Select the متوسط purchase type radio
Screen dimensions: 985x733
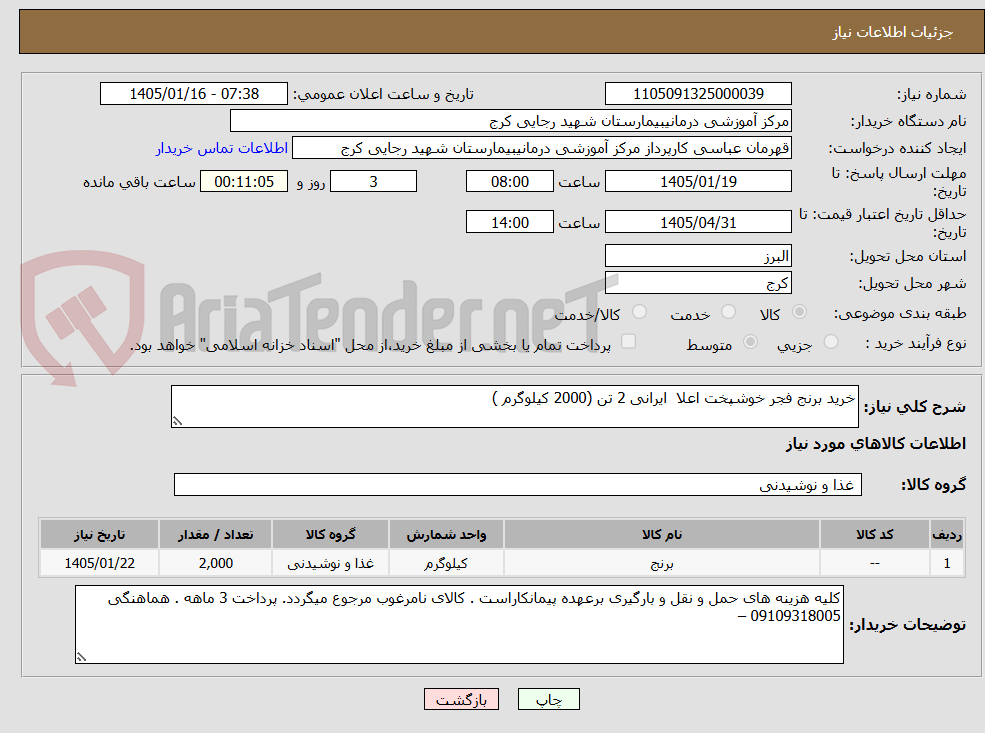tap(750, 342)
